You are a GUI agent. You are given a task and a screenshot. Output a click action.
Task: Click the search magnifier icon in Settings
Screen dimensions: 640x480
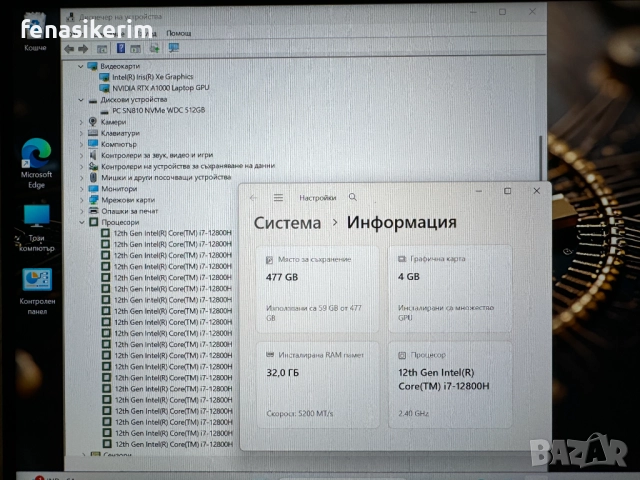point(352,198)
